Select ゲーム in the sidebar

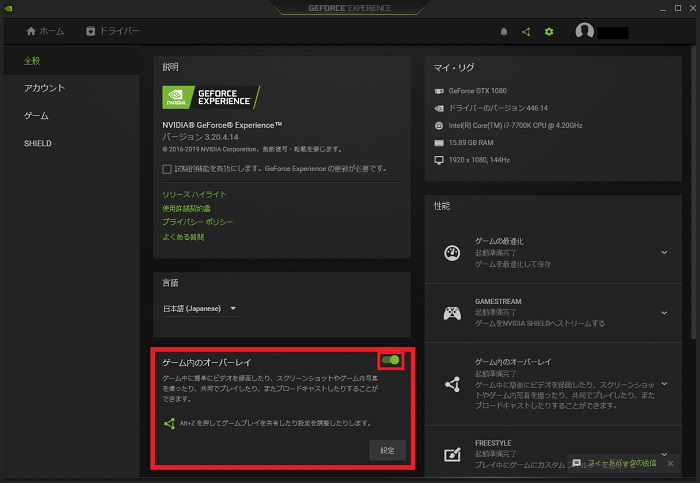pos(36,116)
